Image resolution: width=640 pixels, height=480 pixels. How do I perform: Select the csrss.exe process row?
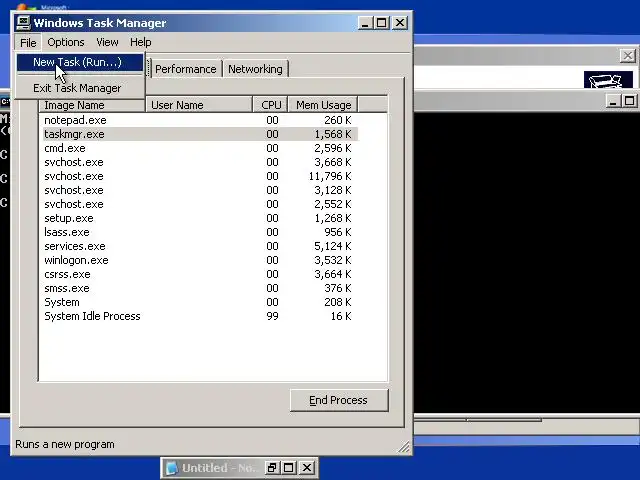coord(200,274)
